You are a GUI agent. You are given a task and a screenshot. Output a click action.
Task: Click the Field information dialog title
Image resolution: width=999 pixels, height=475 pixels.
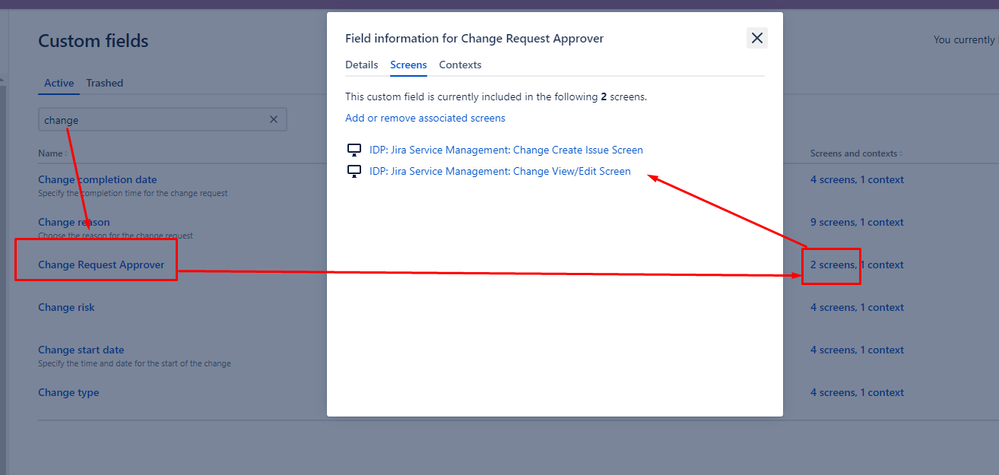point(475,39)
